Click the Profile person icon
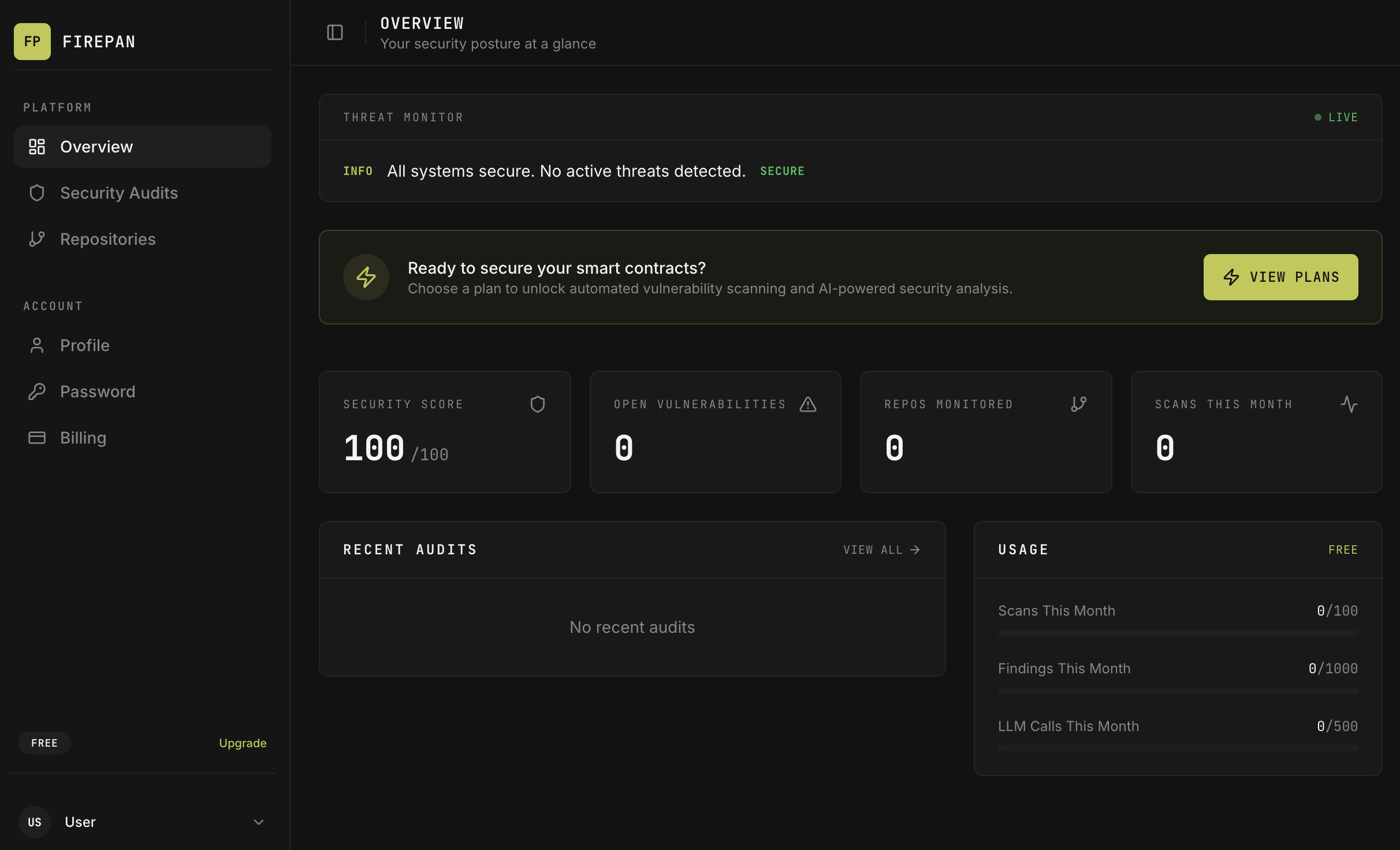Image resolution: width=1400 pixels, height=850 pixels. click(37, 345)
